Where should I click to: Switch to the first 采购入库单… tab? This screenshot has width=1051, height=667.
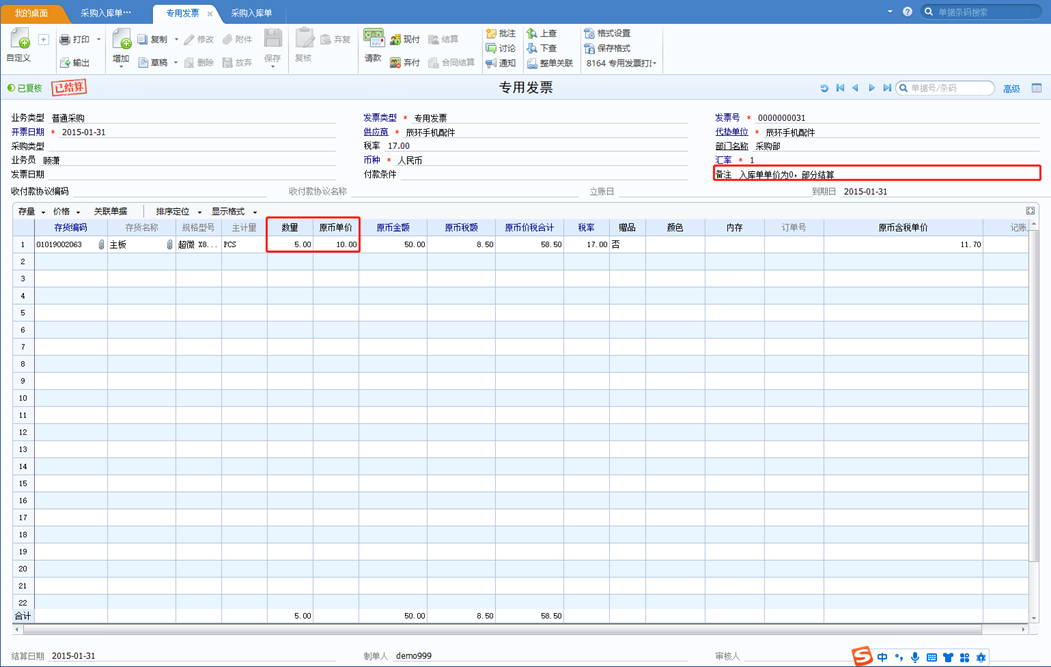(x=106, y=13)
